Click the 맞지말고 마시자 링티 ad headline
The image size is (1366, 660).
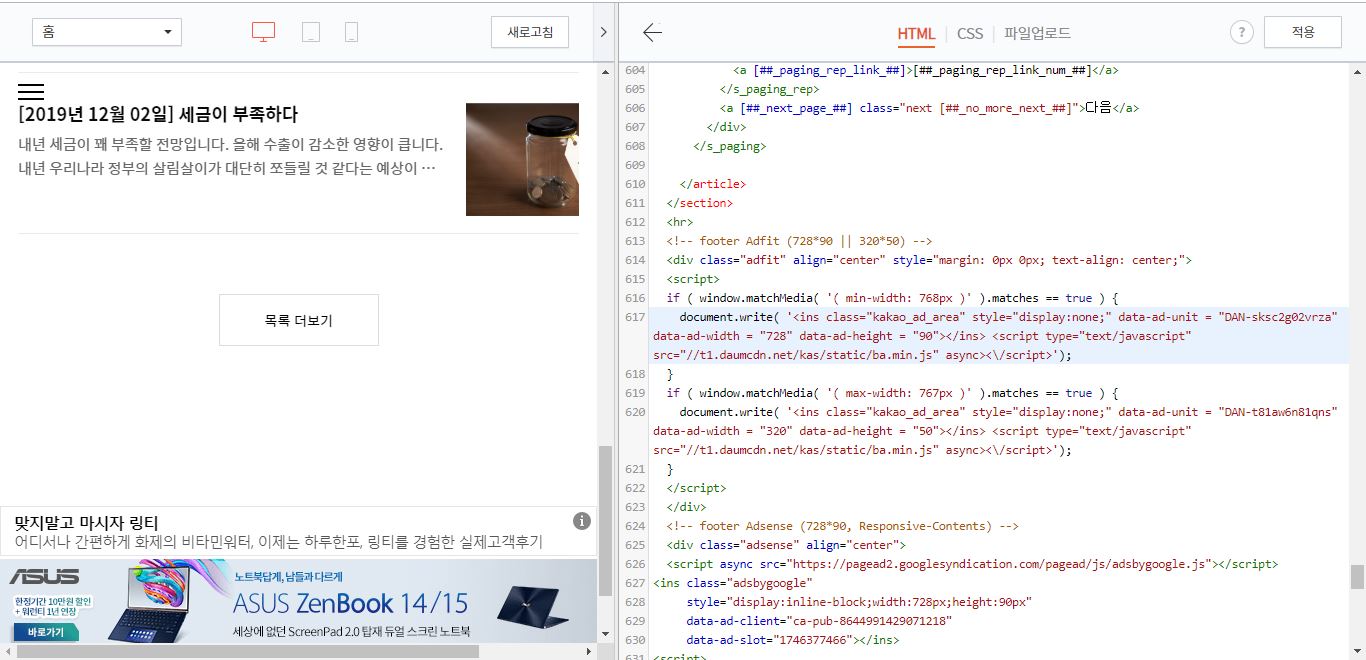click(x=87, y=522)
